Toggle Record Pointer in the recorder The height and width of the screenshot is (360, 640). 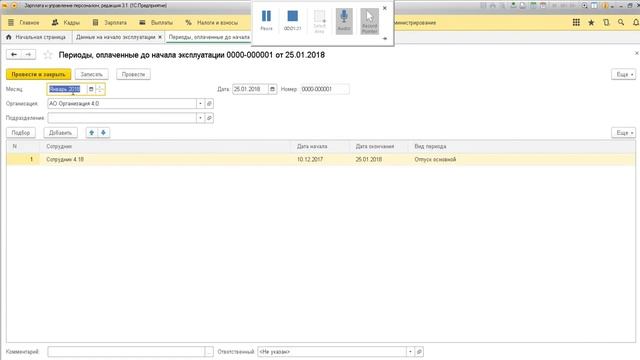(x=369, y=21)
